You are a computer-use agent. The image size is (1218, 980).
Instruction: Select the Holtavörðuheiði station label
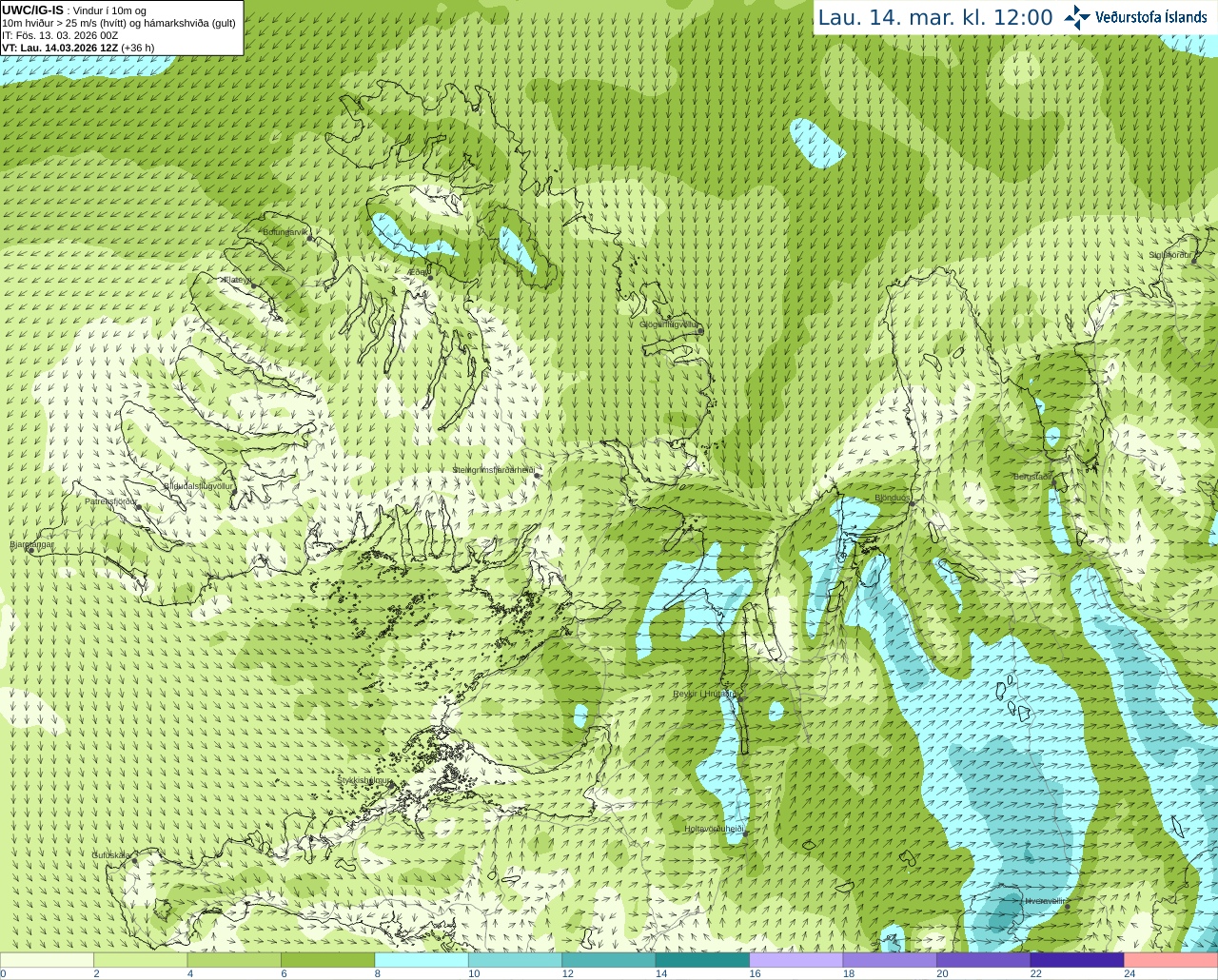point(714,829)
